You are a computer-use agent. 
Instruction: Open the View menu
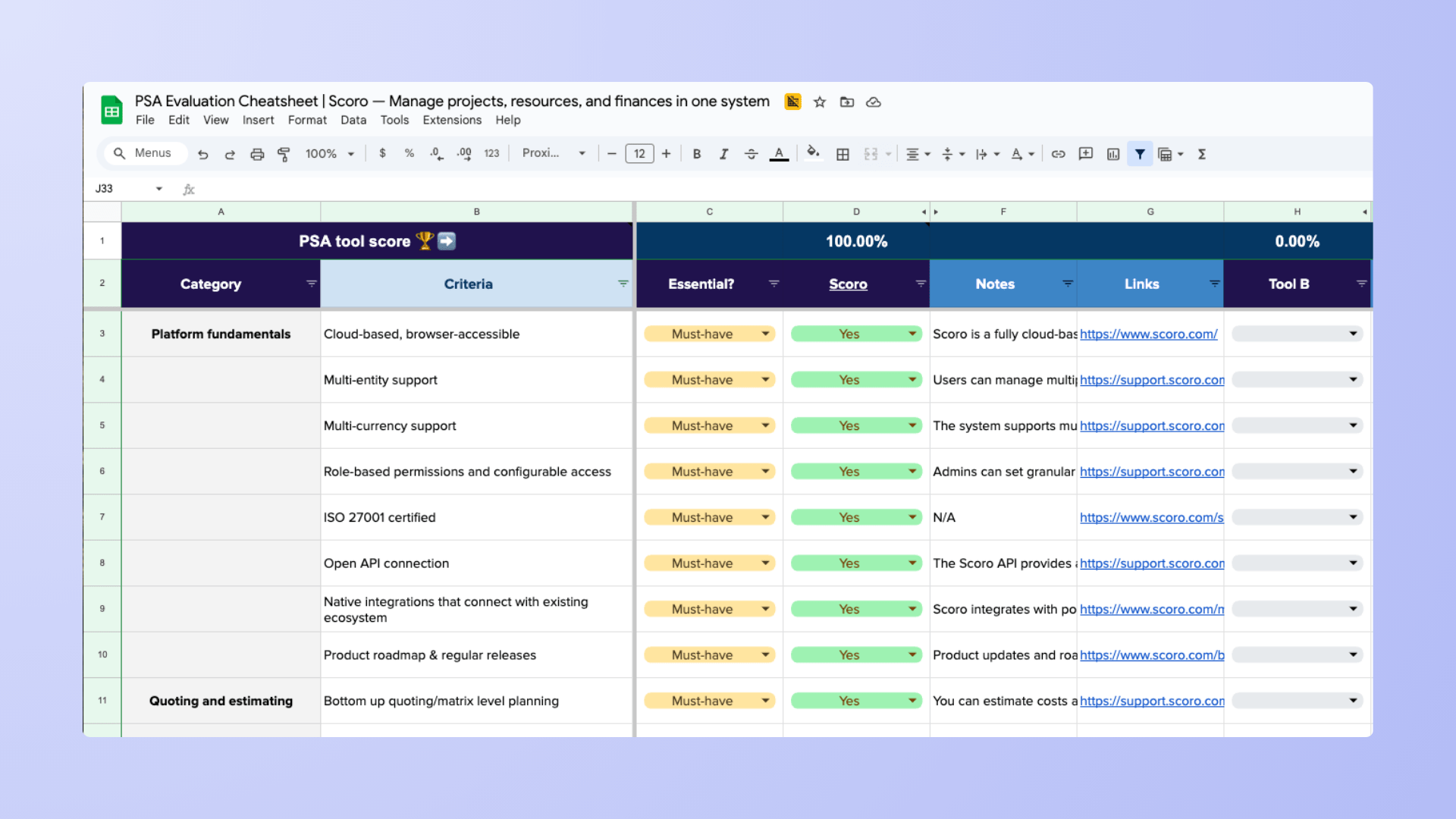(215, 120)
